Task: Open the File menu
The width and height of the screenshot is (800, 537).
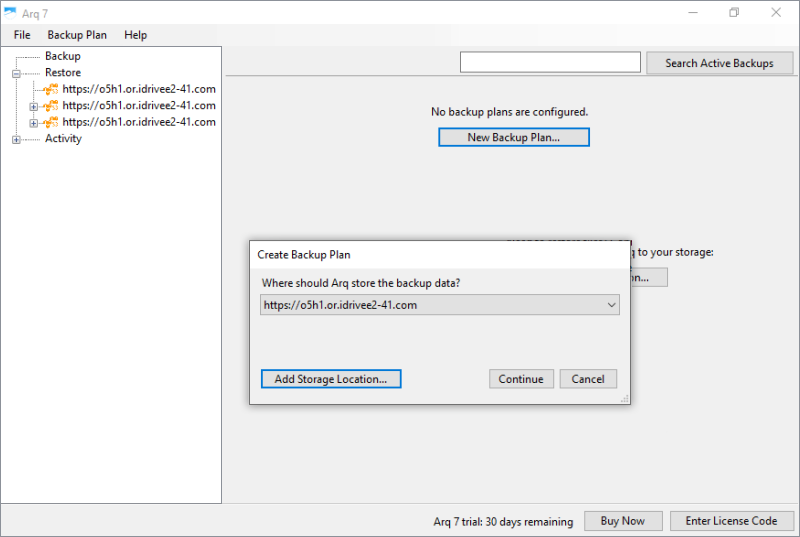Action: (x=22, y=35)
